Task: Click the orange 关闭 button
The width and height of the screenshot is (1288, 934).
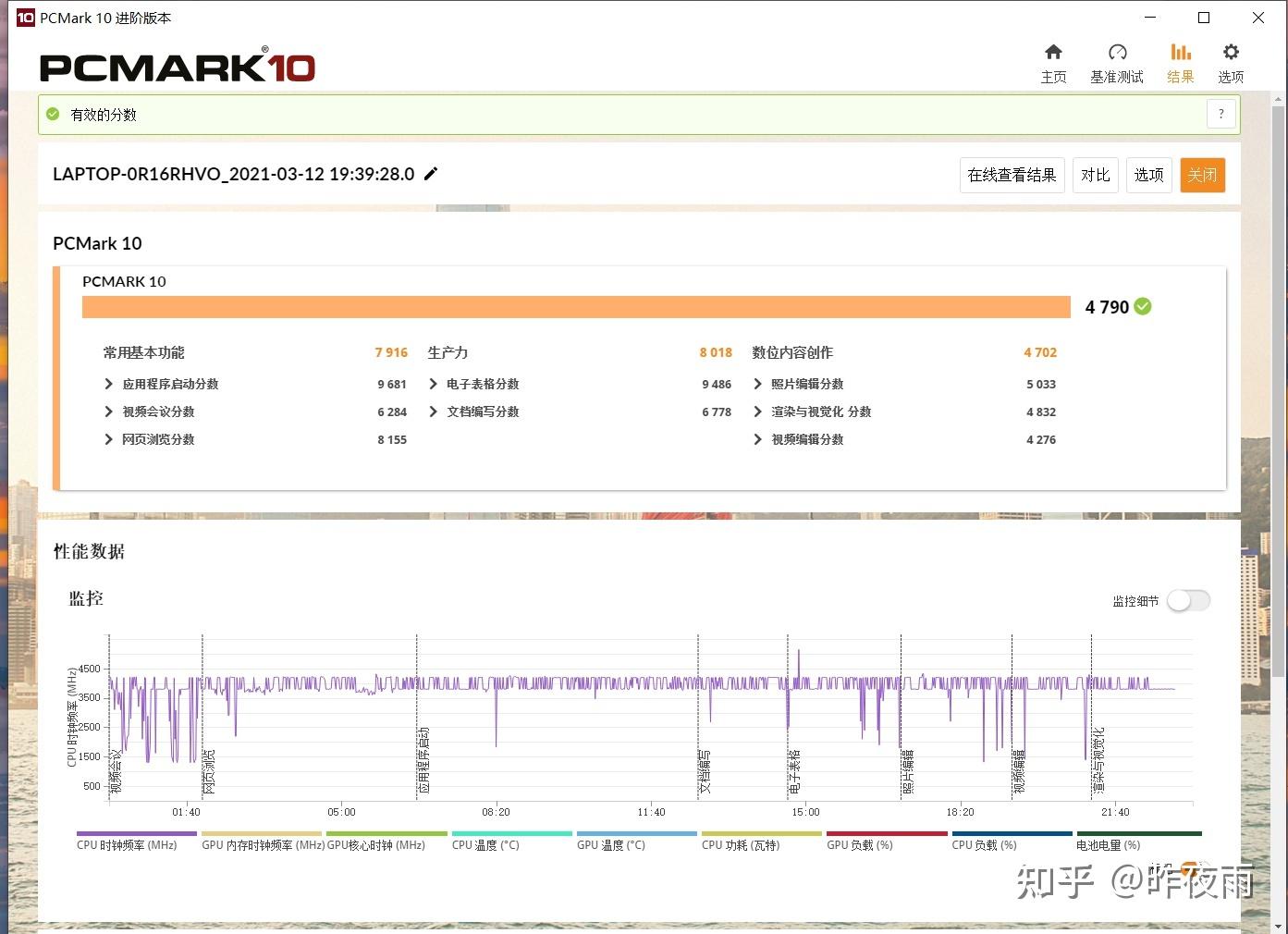Action: [1203, 175]
